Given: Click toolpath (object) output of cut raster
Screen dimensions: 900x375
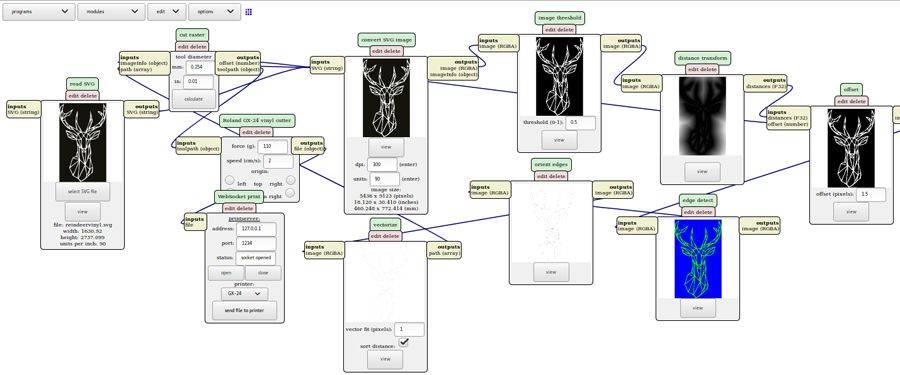Looking at the screenshot, I should point(238,69).
